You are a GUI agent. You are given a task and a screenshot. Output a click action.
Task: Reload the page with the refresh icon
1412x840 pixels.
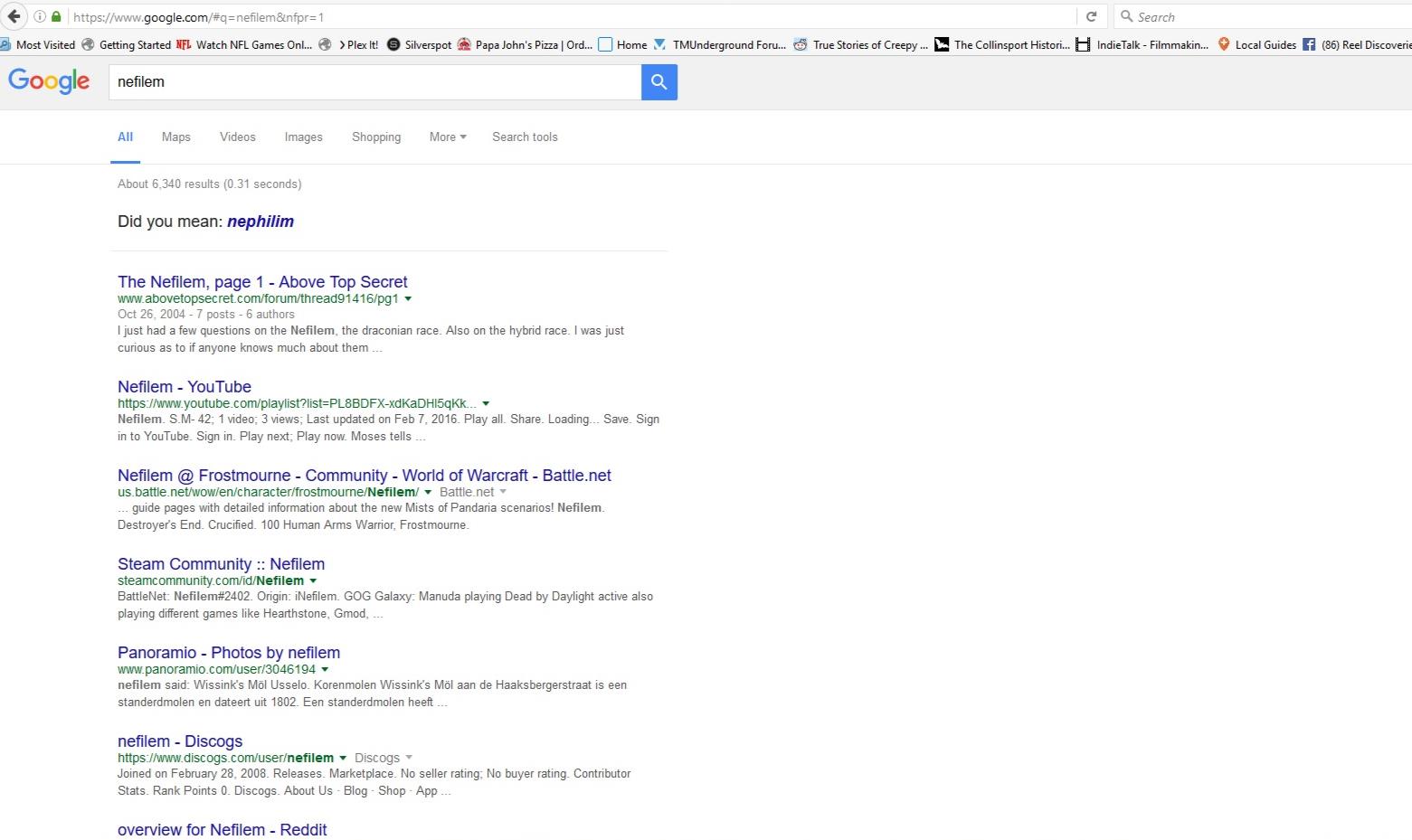(x=1091, y=17)
